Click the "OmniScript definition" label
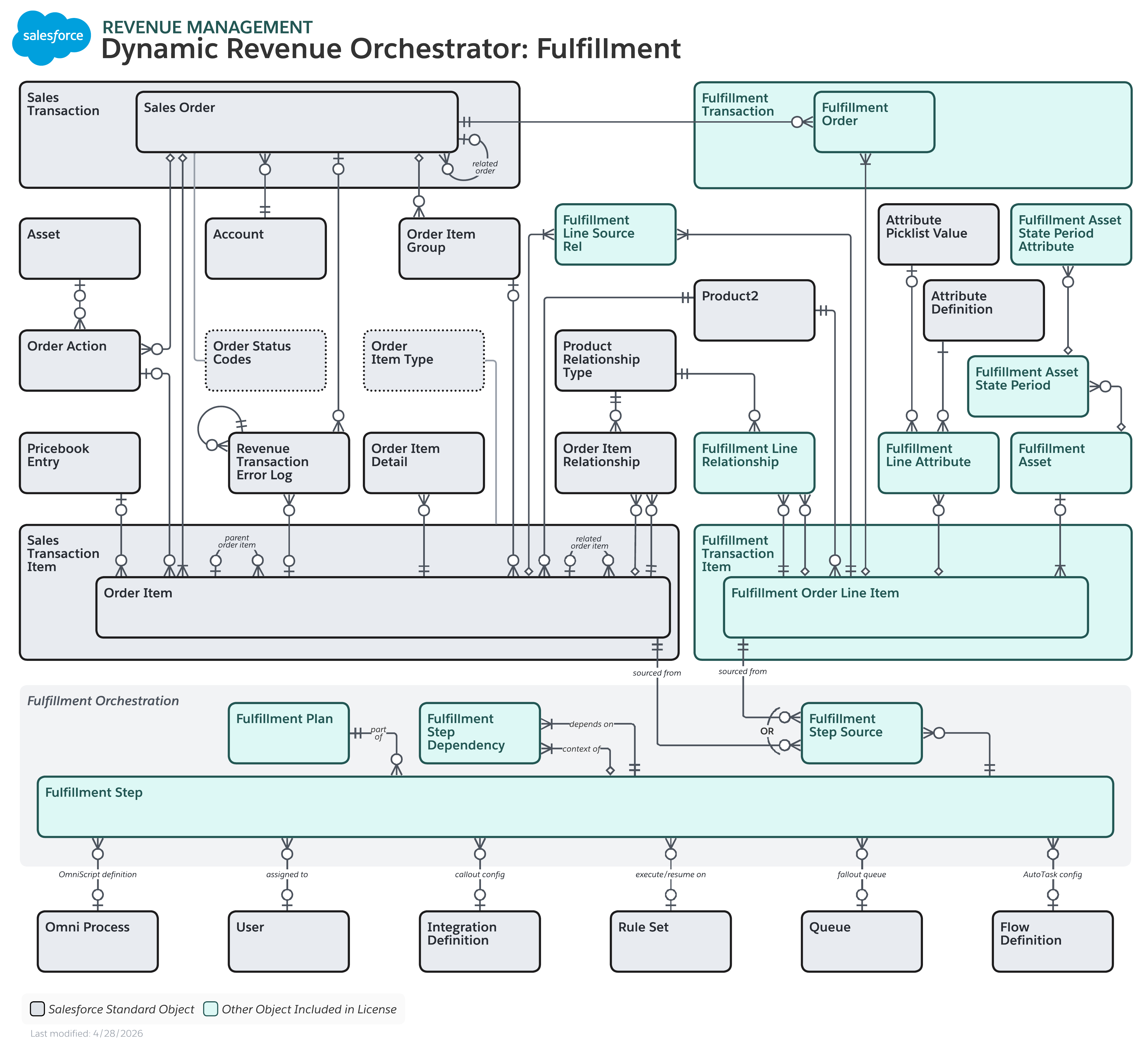Viewport: 1148px width, 1063px height. pos(98,874)
